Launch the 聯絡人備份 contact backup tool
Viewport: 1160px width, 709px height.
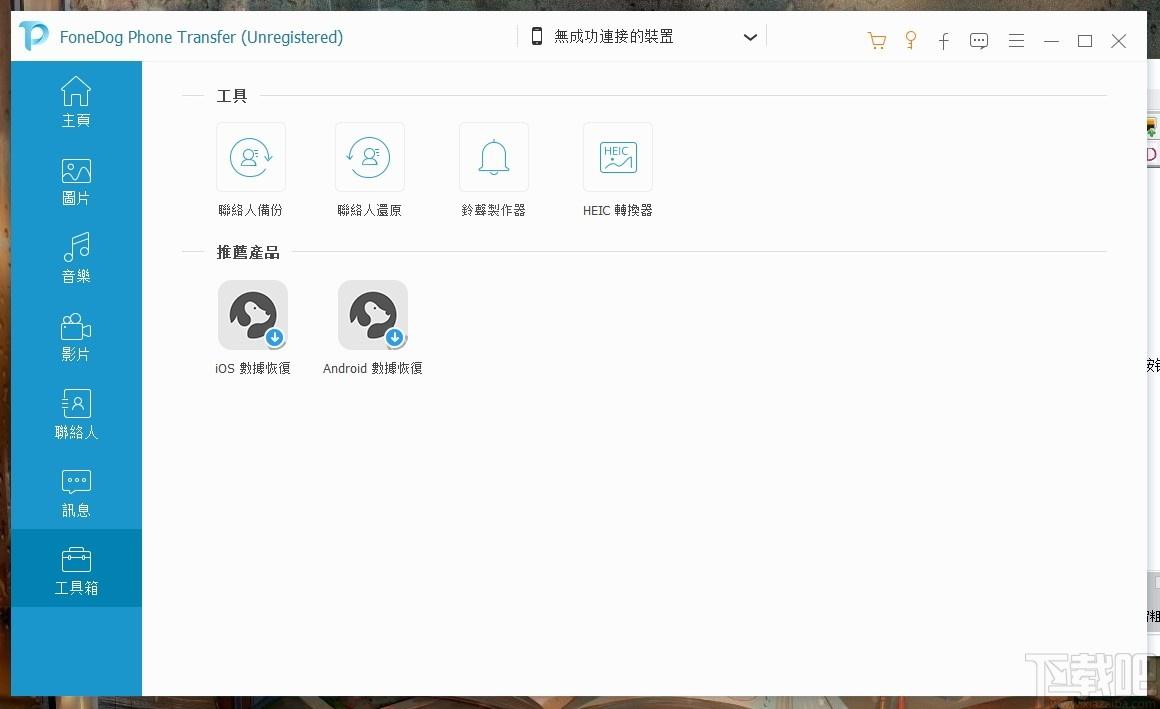251,157
